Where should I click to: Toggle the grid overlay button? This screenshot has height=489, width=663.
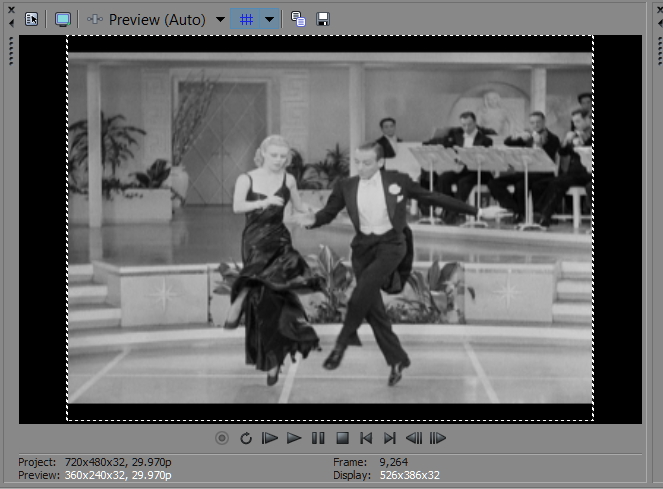coord(246,19)
